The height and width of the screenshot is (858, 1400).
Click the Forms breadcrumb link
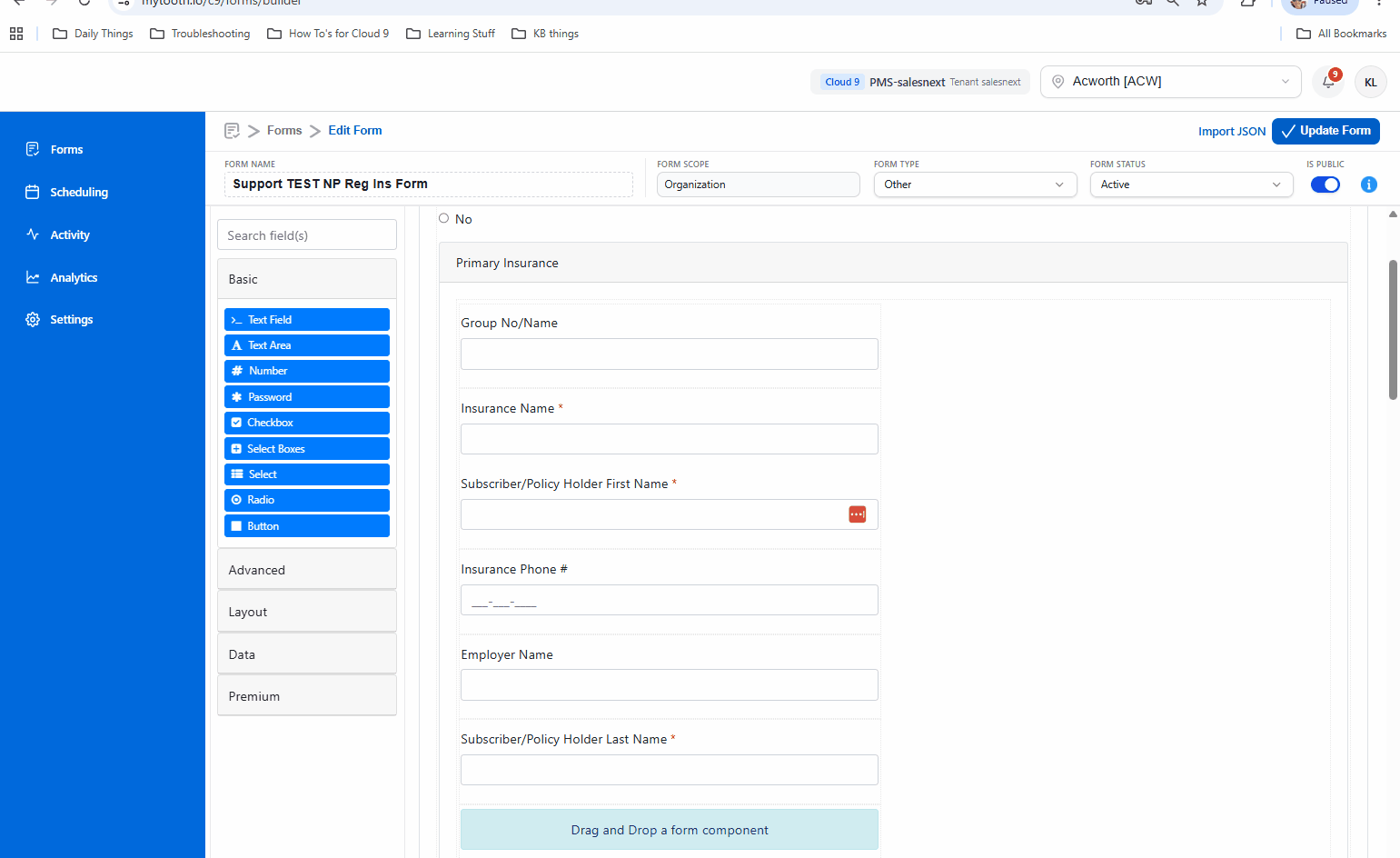284,131
